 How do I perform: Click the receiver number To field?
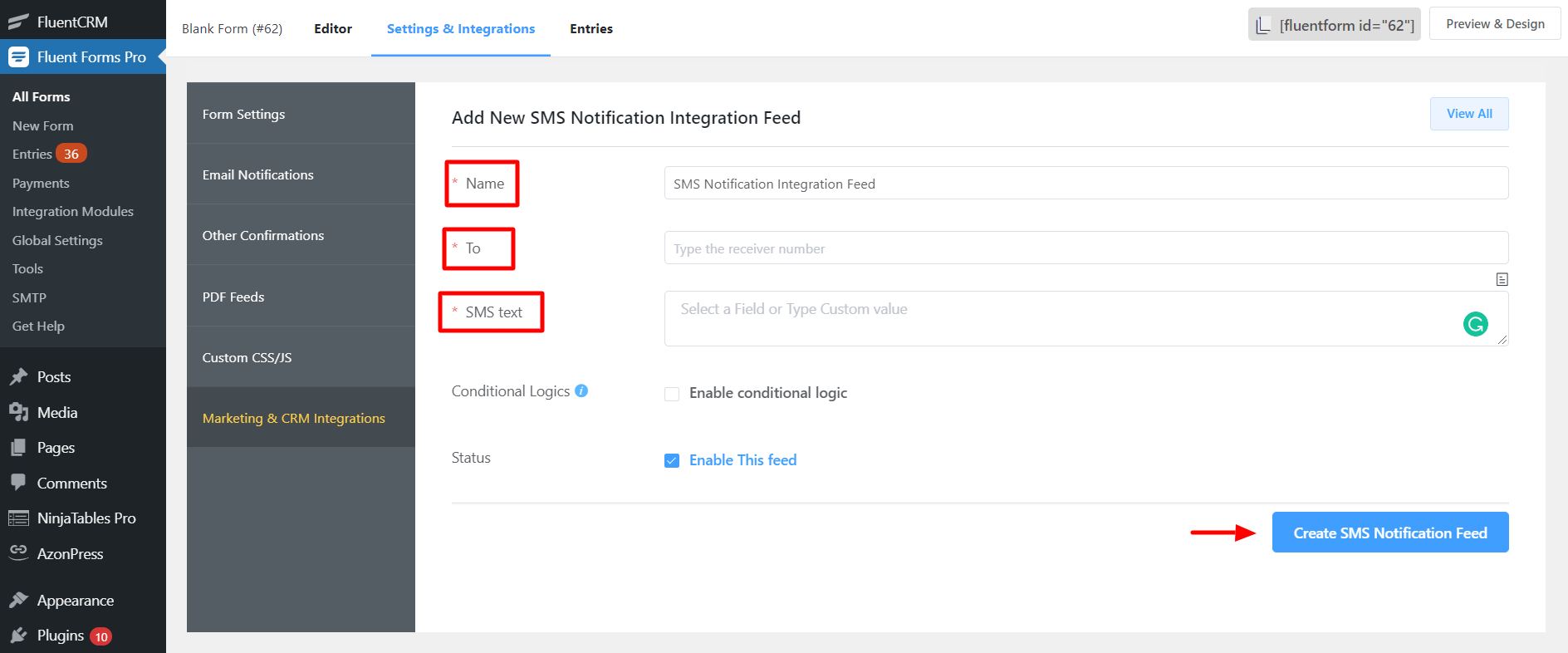pos(1086,248)
